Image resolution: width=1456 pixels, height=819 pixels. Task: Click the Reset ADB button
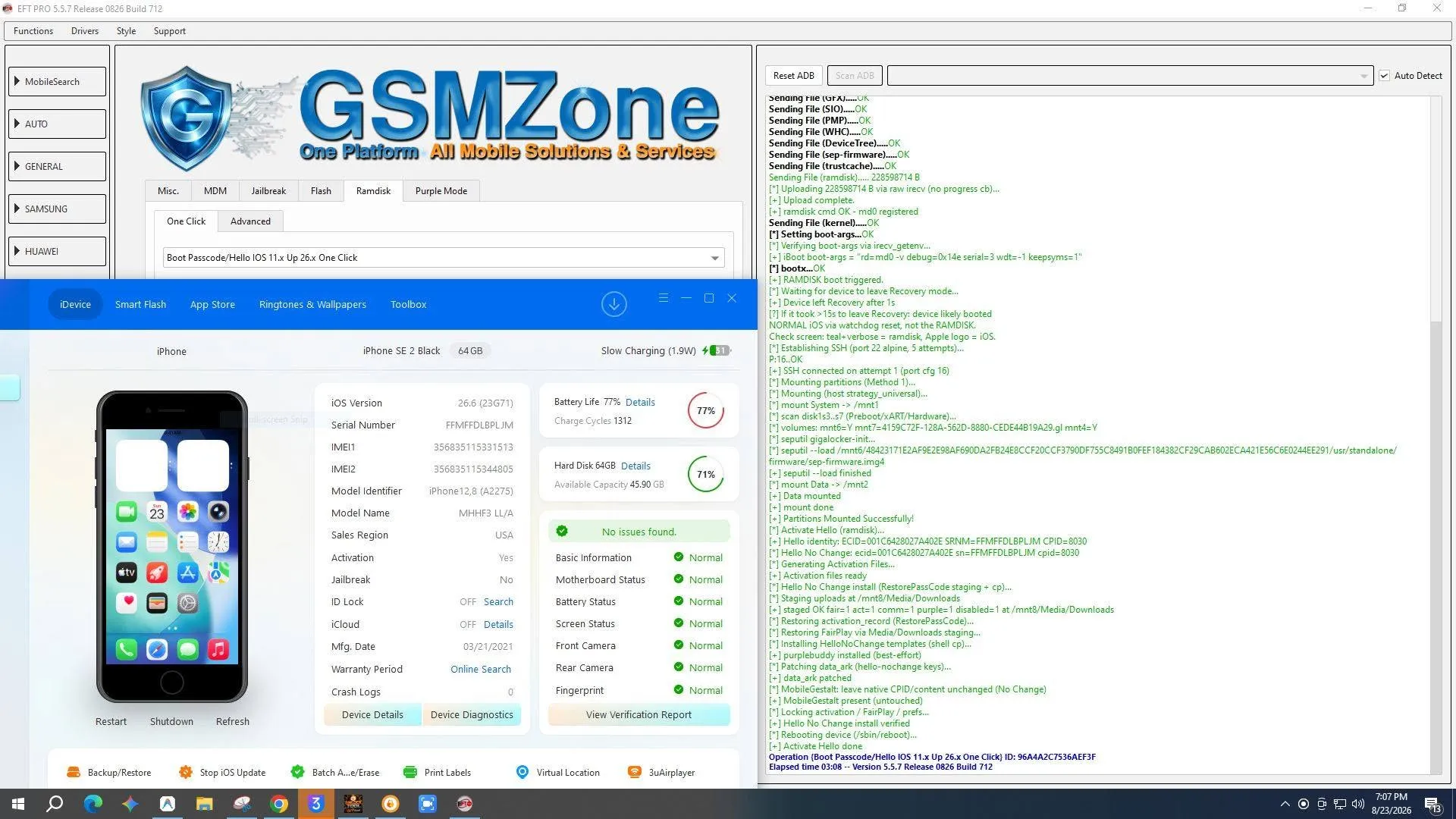794,76
